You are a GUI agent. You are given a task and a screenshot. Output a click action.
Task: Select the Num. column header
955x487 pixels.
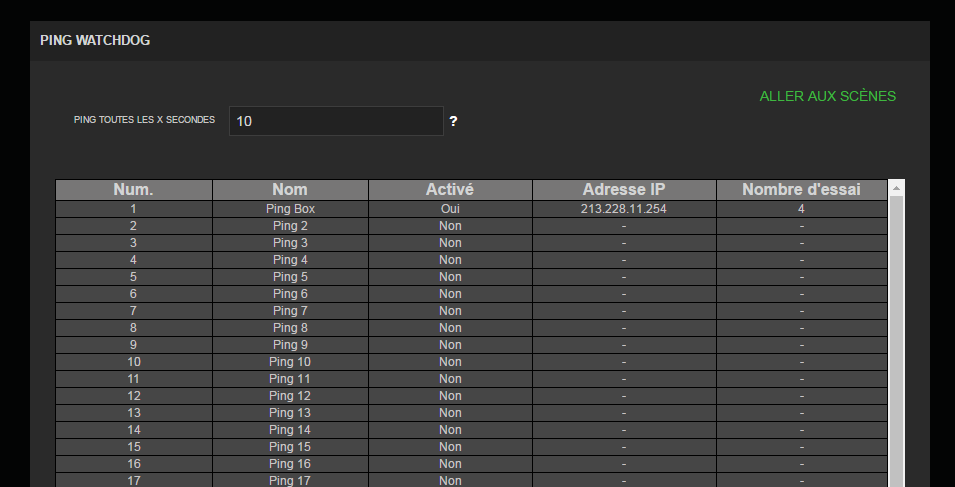[133, 189]
